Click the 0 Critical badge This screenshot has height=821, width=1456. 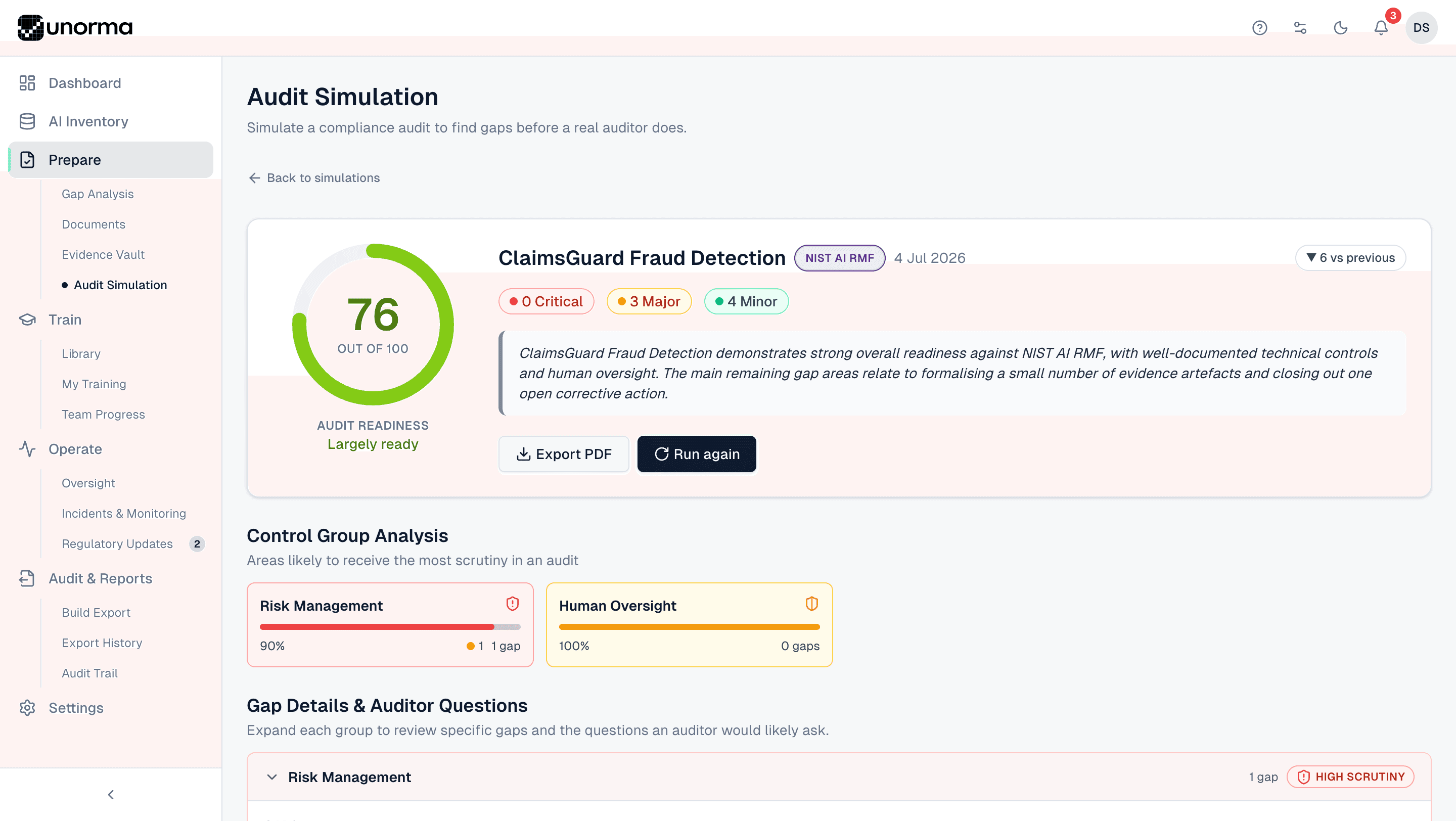point(546,301)
